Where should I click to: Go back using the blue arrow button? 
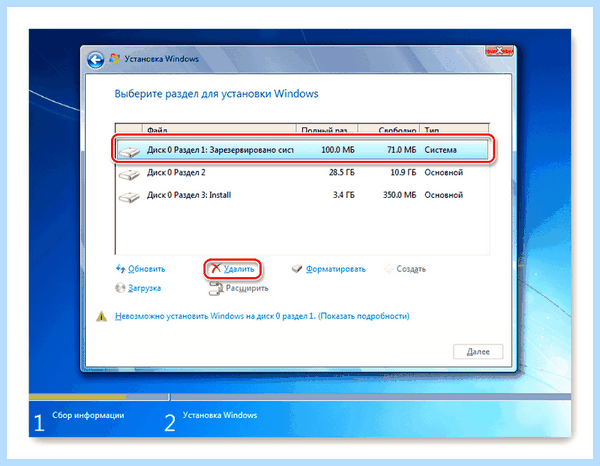pos(95,60)
